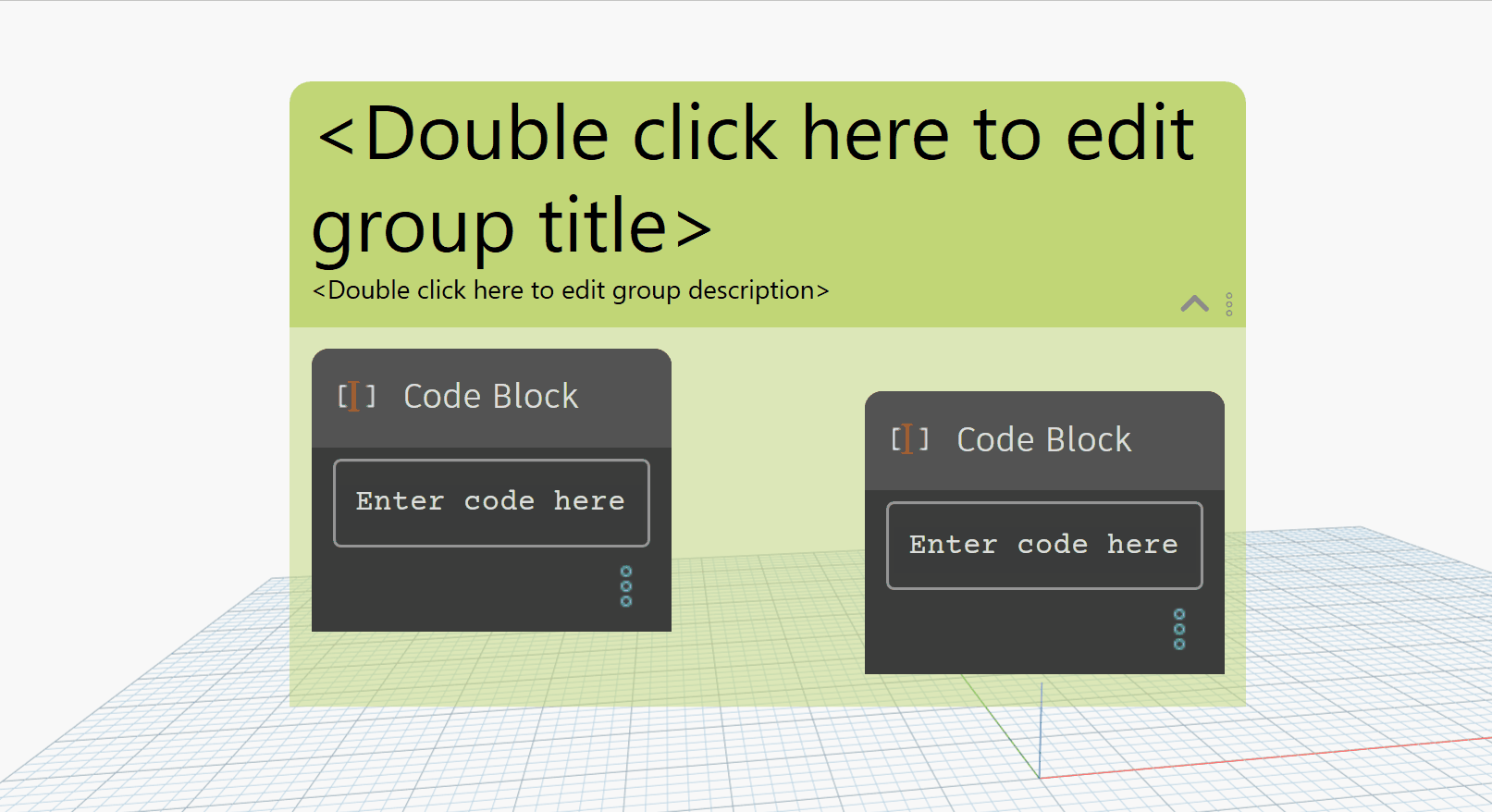Open the group's three-dot options menu
This screenshot has width=1492, height=812.
tap(1229, 304)
